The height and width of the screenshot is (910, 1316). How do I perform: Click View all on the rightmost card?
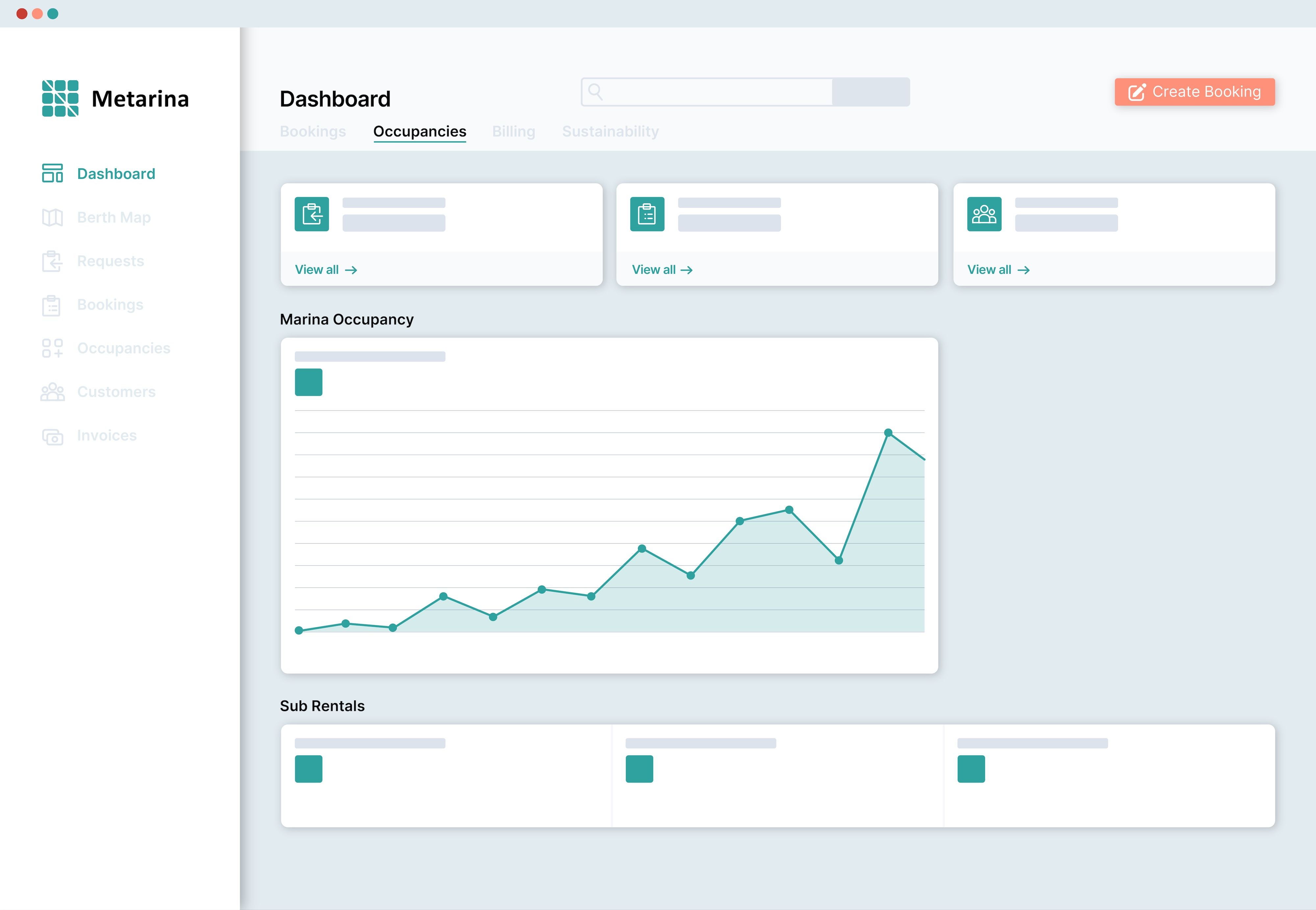click(x=998, y=269)
